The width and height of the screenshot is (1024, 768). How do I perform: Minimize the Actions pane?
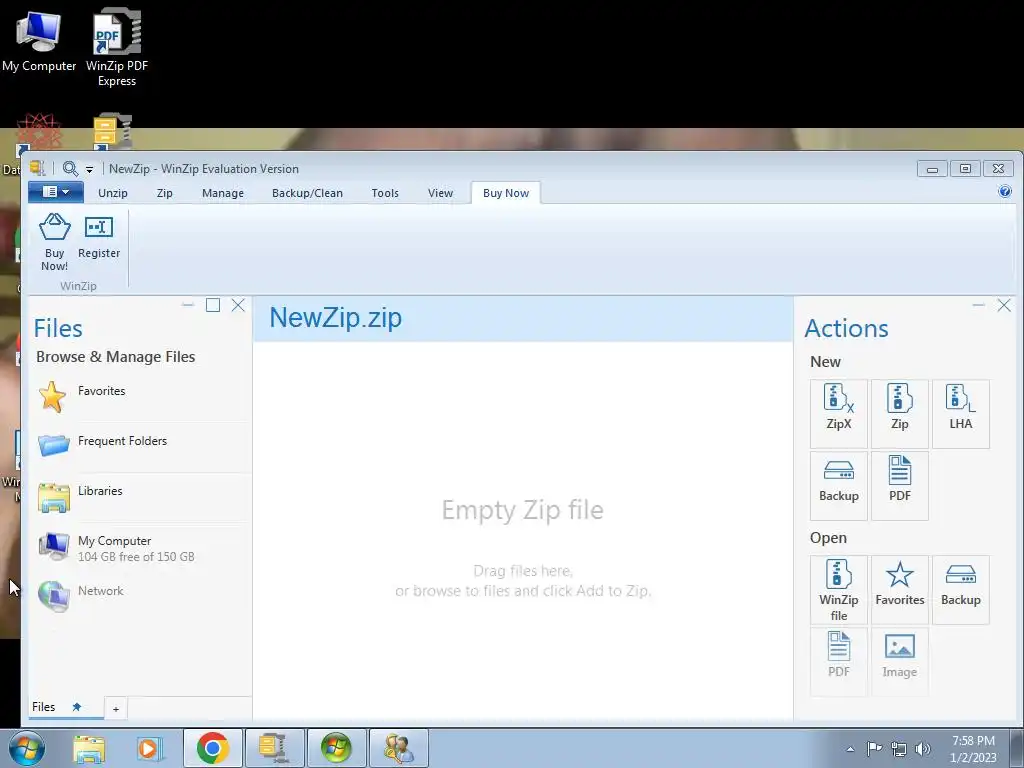click(978, 305)
